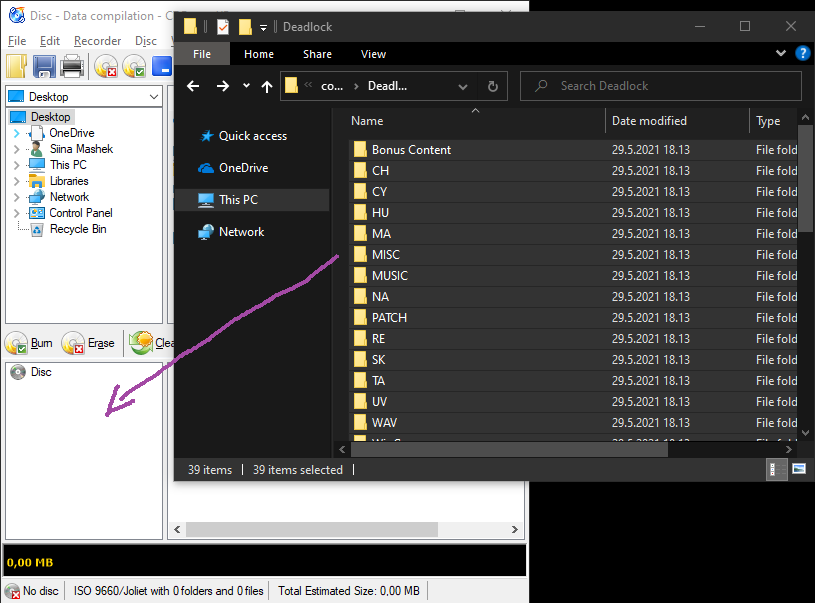Expand the Libraries tree node

tap(17, 181)
